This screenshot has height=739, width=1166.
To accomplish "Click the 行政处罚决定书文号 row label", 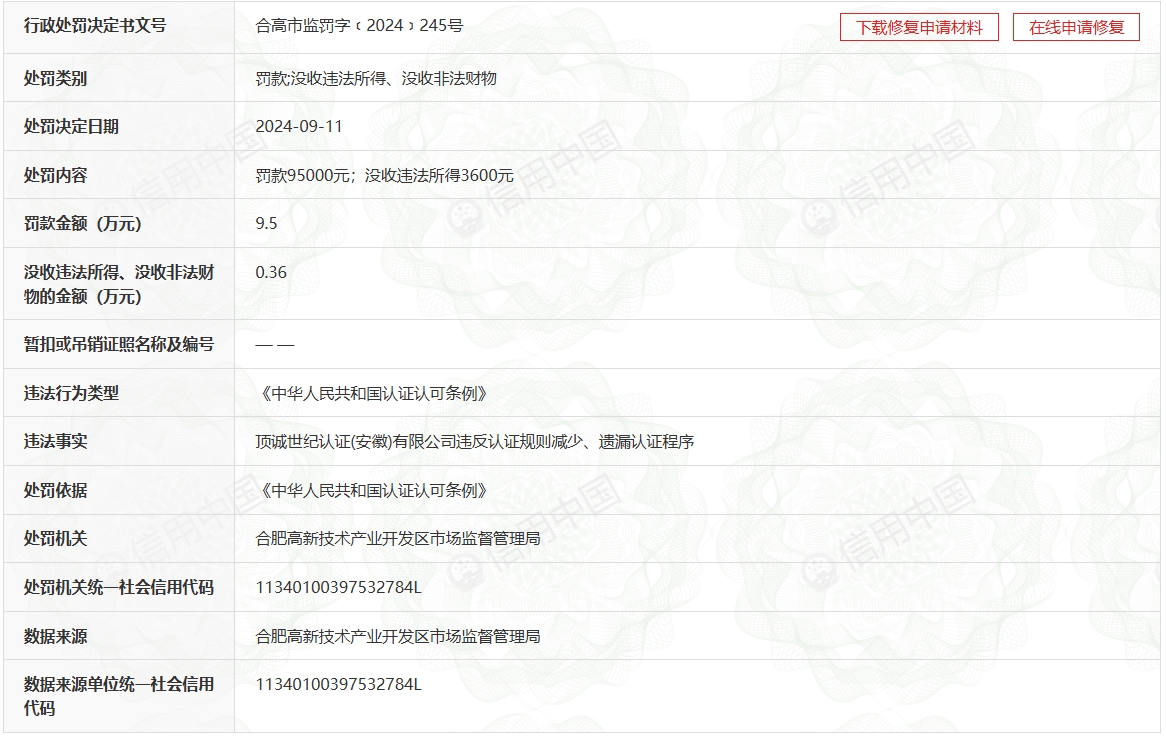I will pyautogui.click(x=95, y=26).
